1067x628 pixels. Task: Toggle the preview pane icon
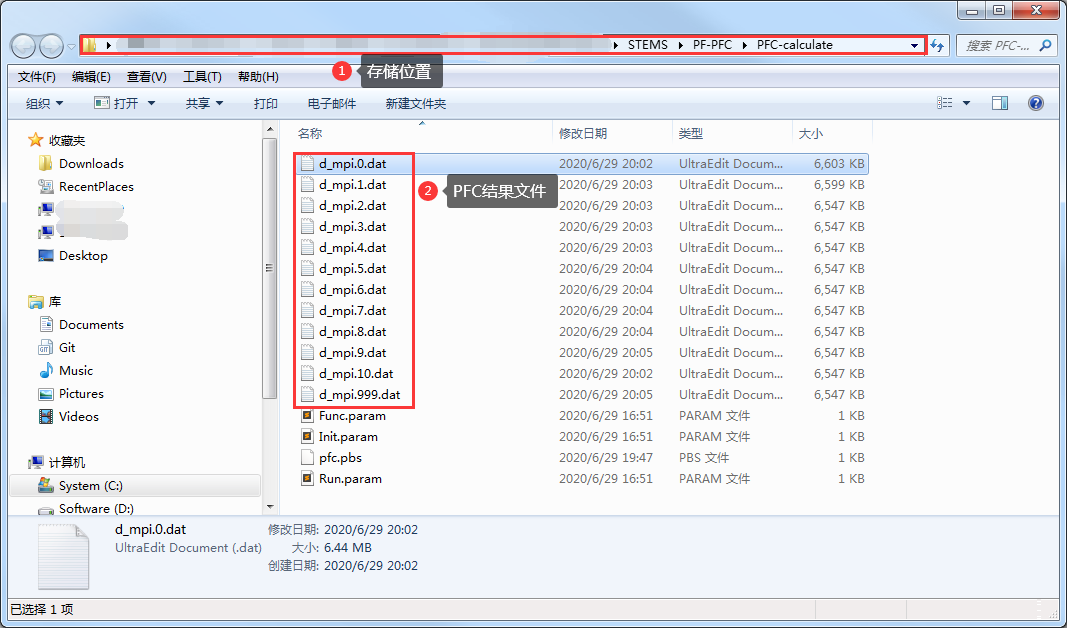click(999, 103)
